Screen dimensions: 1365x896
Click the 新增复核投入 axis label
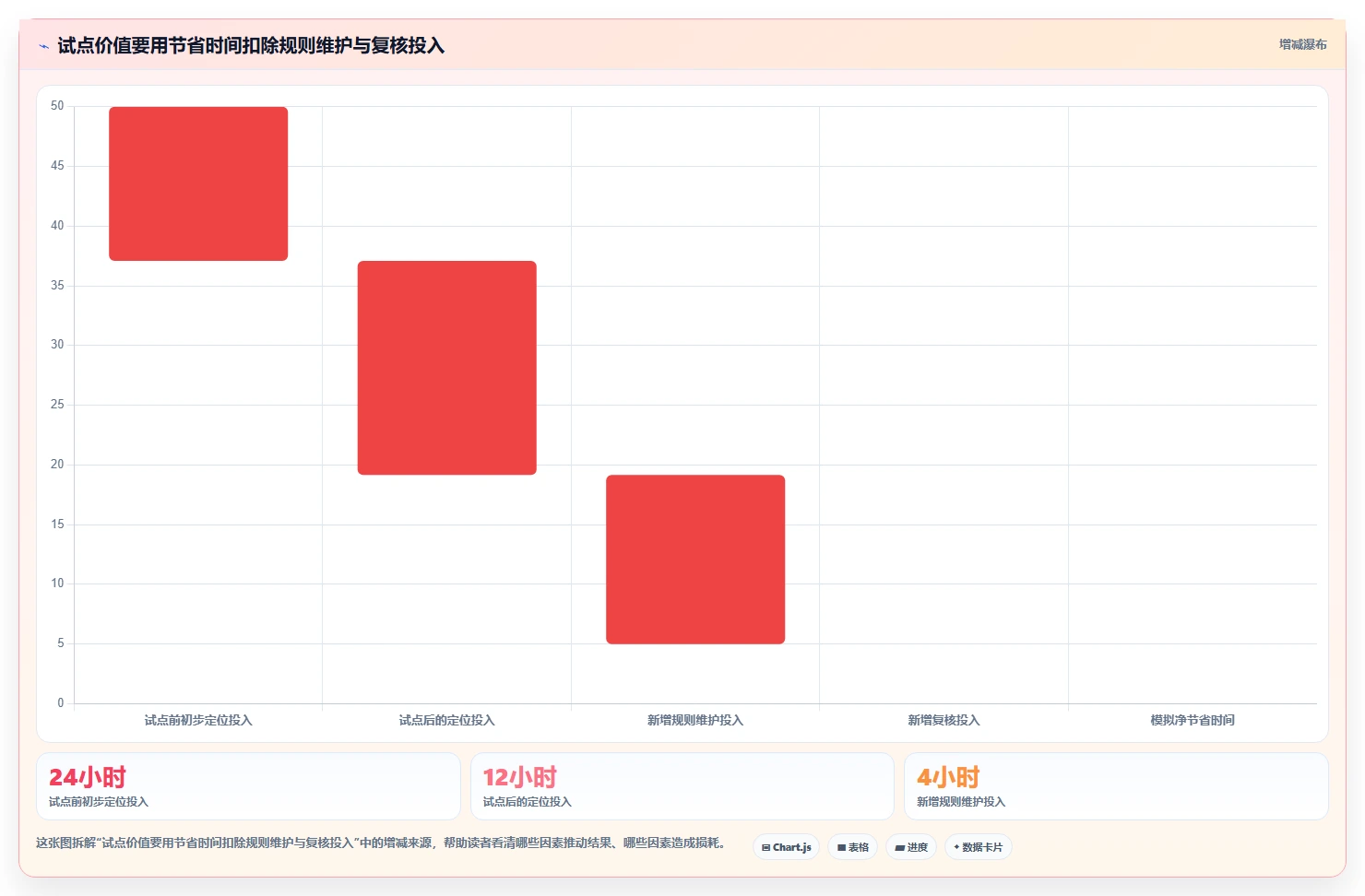[x=944, y=720]
